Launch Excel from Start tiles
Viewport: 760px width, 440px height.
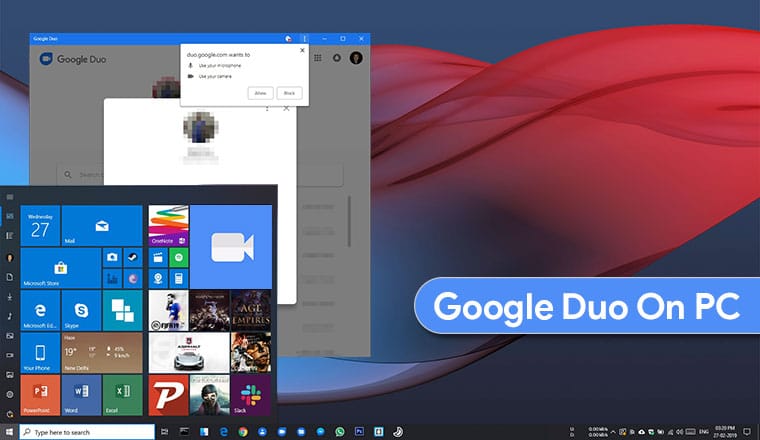pyautogui.click(x=123, y=395)
